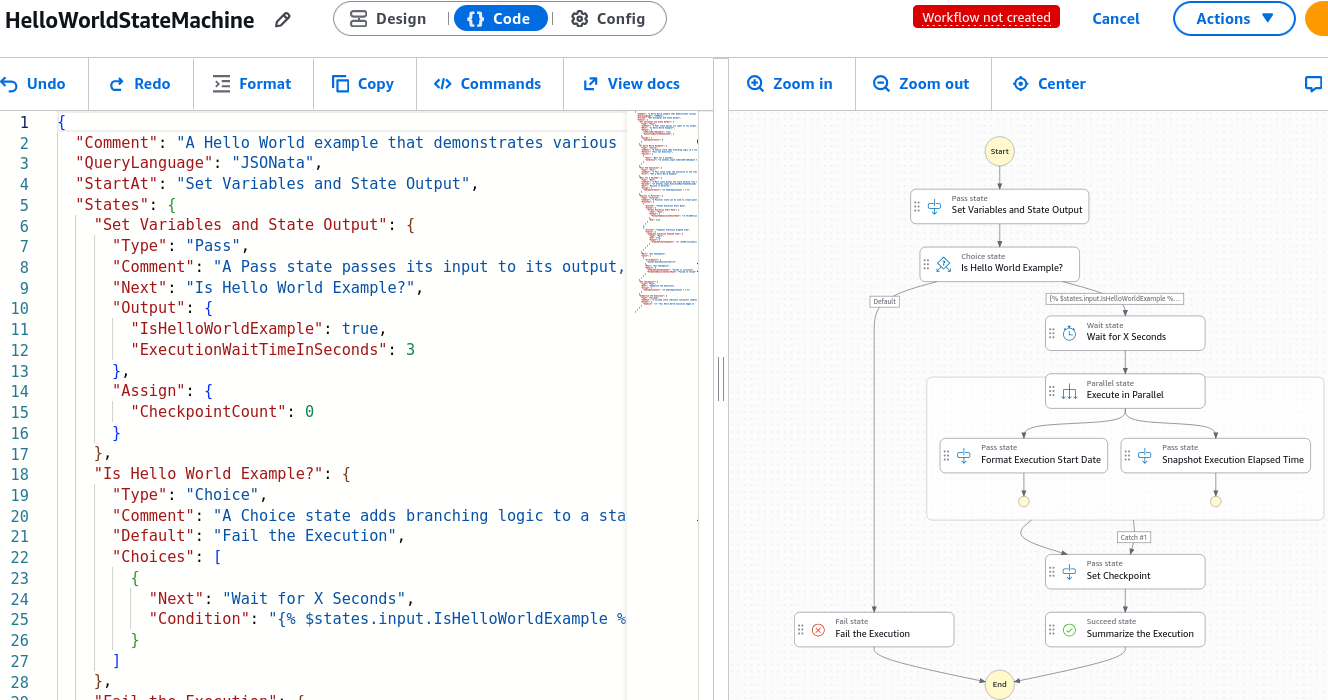Click the Succeed state green check icon
1328x700 pixels.
(x=1069, y=629)
